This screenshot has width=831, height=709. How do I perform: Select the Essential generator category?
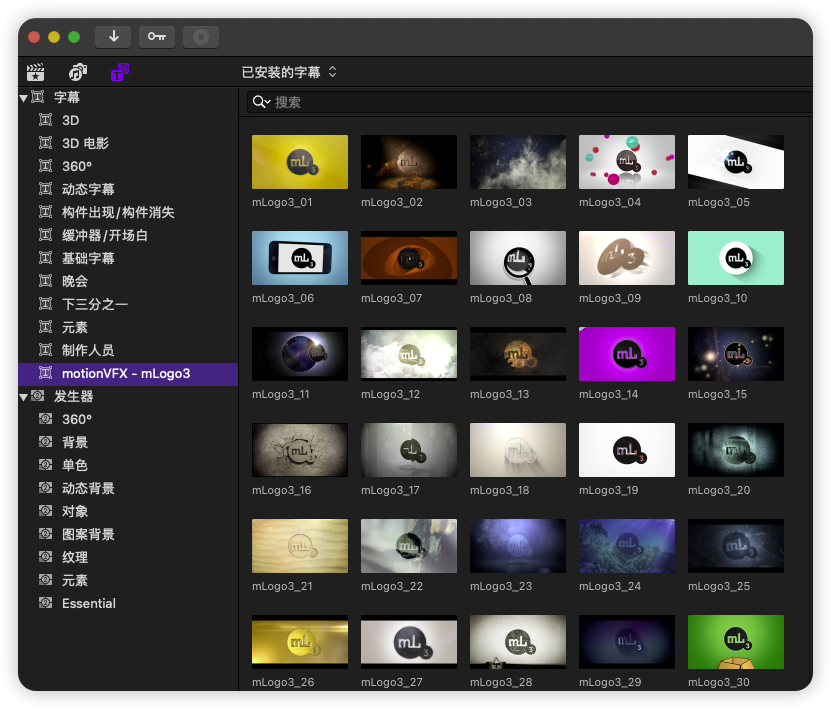click(128, 604)
